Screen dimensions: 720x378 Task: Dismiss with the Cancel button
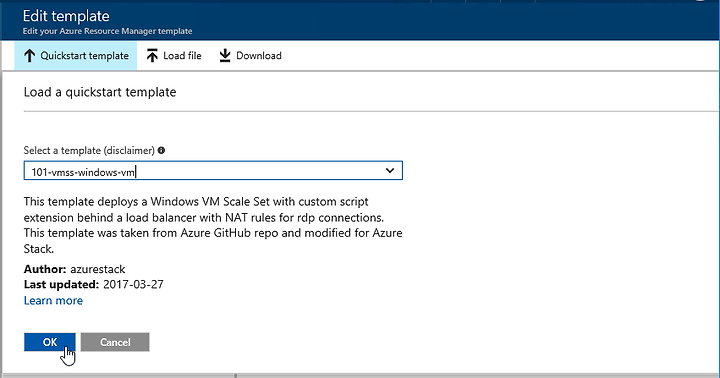tap(115, 342)
